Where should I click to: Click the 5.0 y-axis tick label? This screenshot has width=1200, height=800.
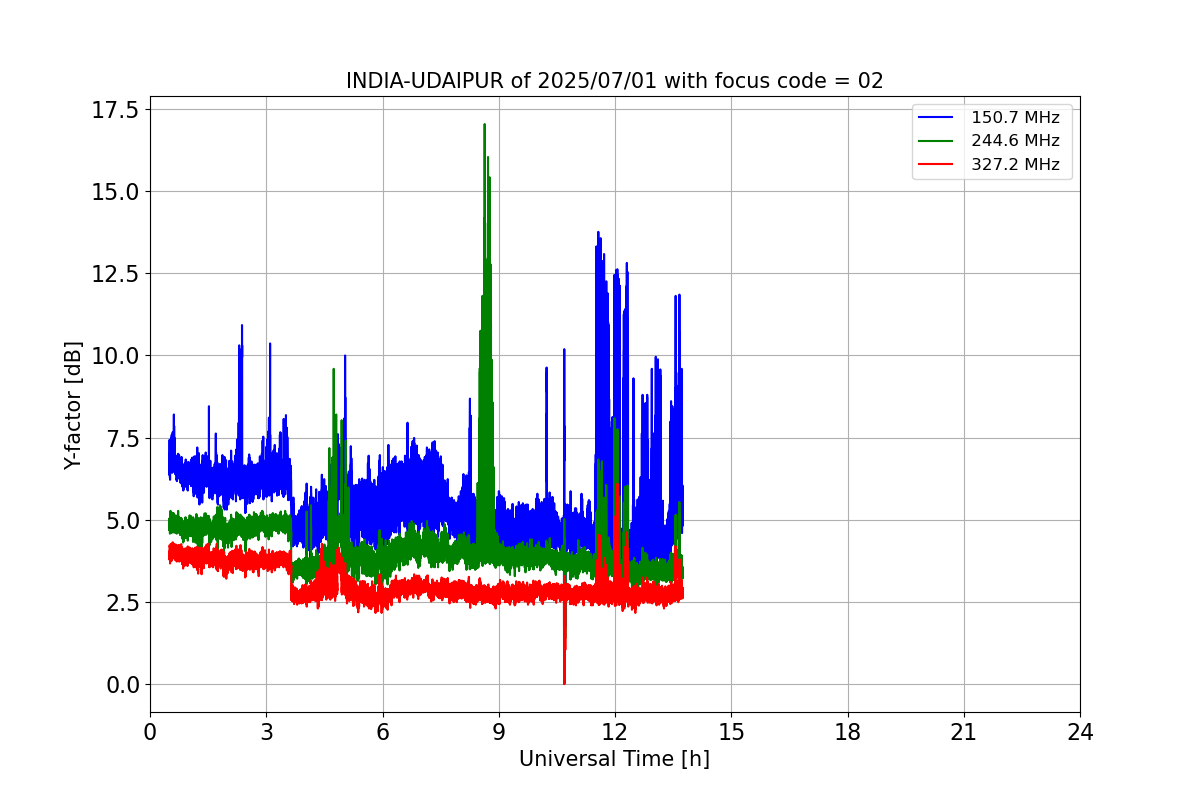click(x=121, y=521)
